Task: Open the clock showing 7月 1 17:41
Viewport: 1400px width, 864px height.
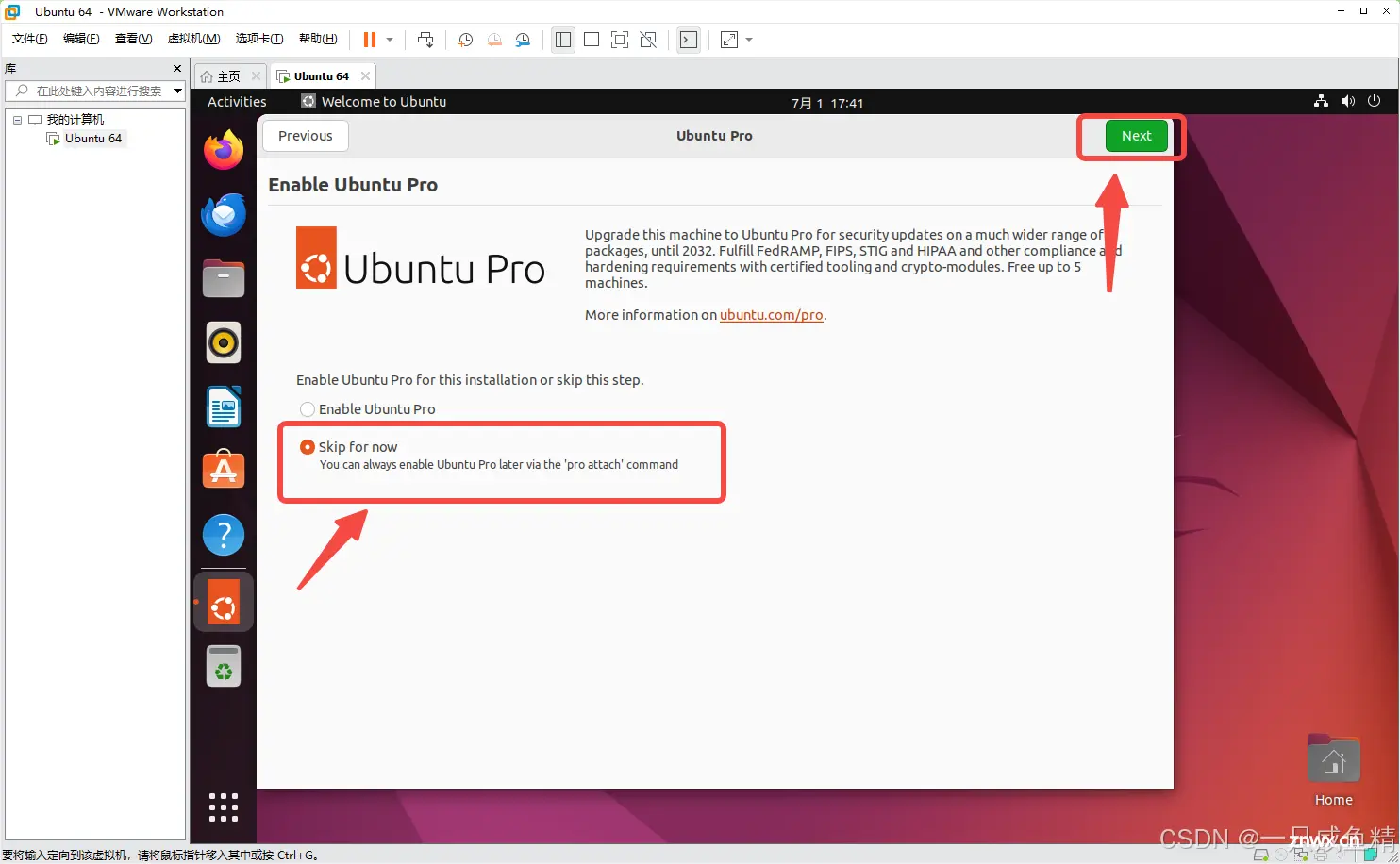Action: pyautogui.click(x=827, y=103)
